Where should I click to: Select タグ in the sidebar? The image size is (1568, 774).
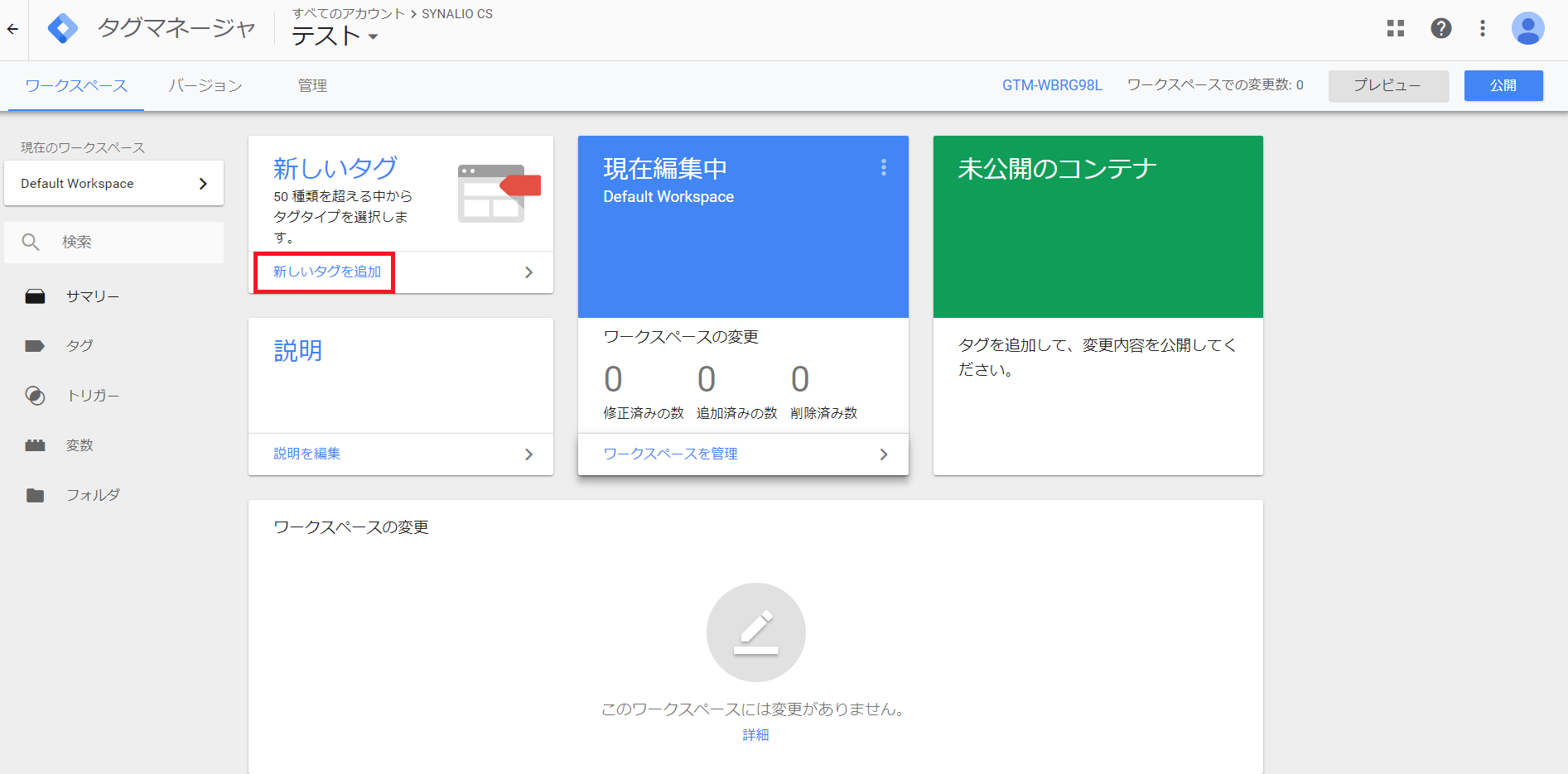pyautogui.click(x=80, y=346)
